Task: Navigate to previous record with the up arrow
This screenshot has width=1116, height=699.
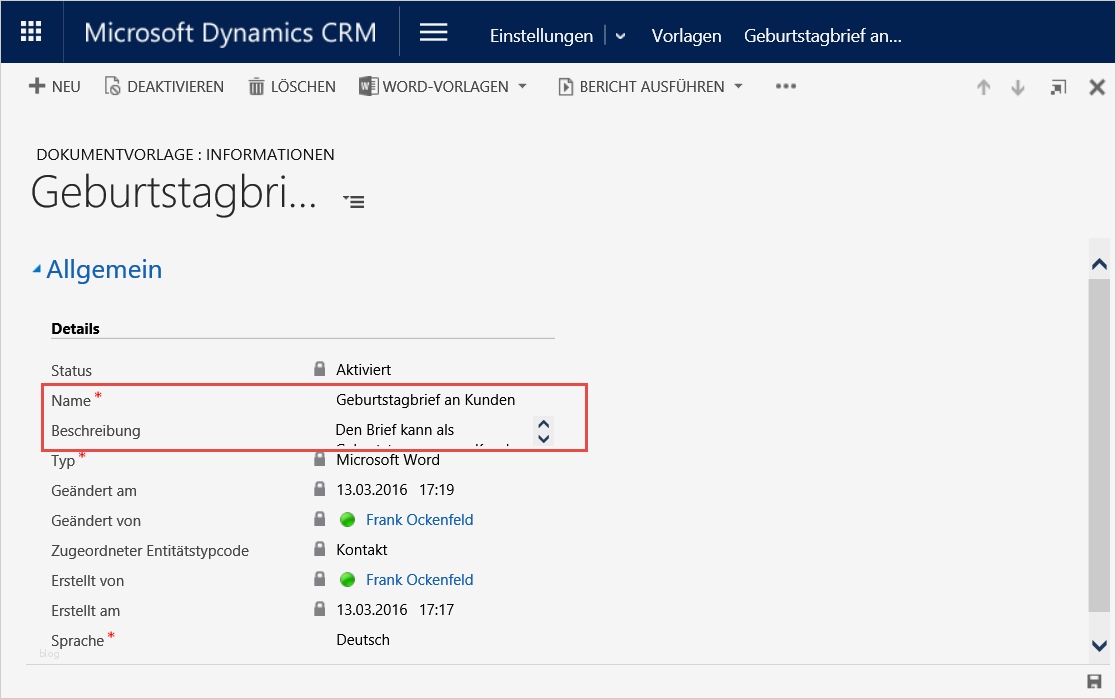Action: pos(983,87)
